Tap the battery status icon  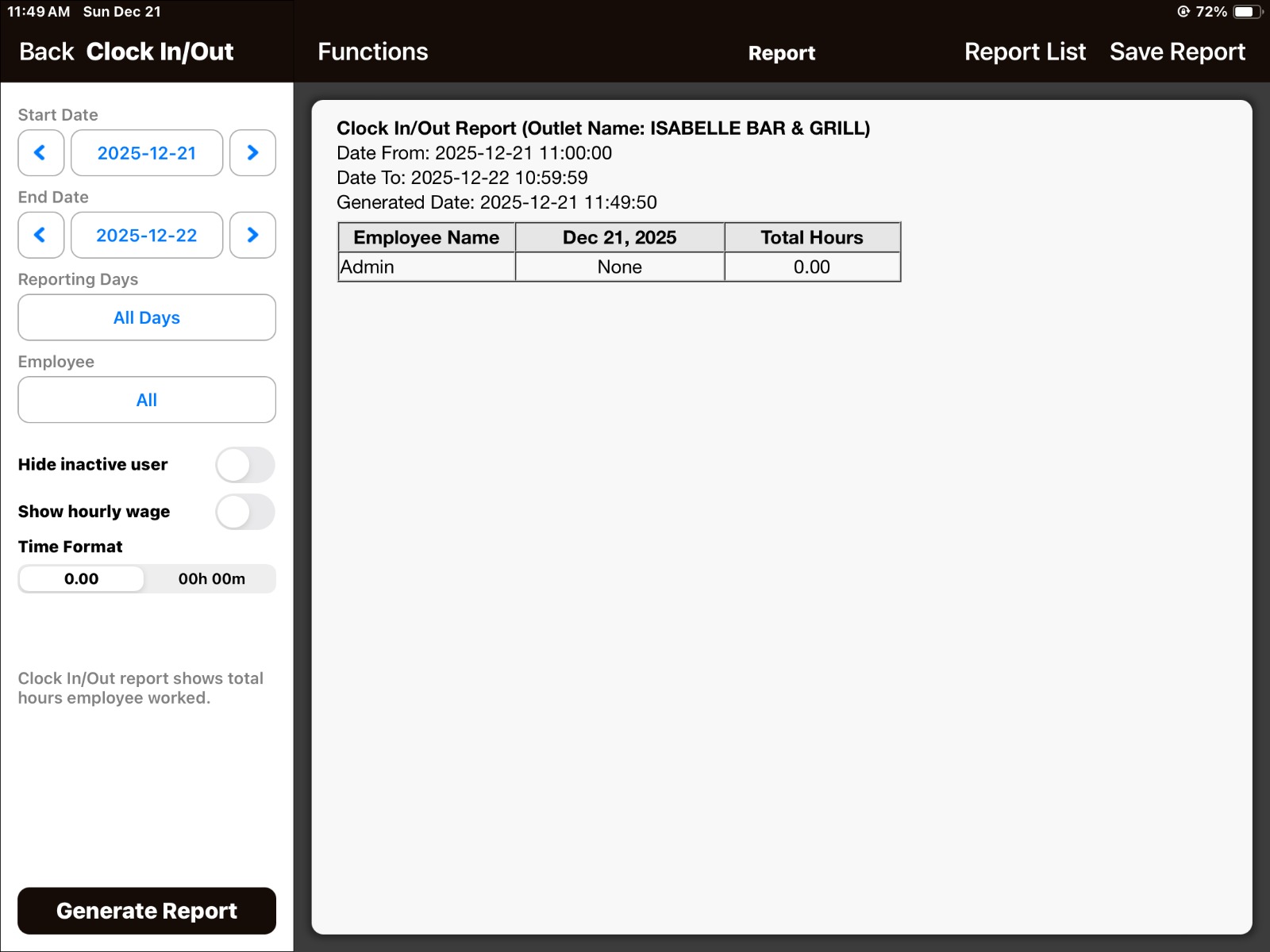coord(1246,12)
